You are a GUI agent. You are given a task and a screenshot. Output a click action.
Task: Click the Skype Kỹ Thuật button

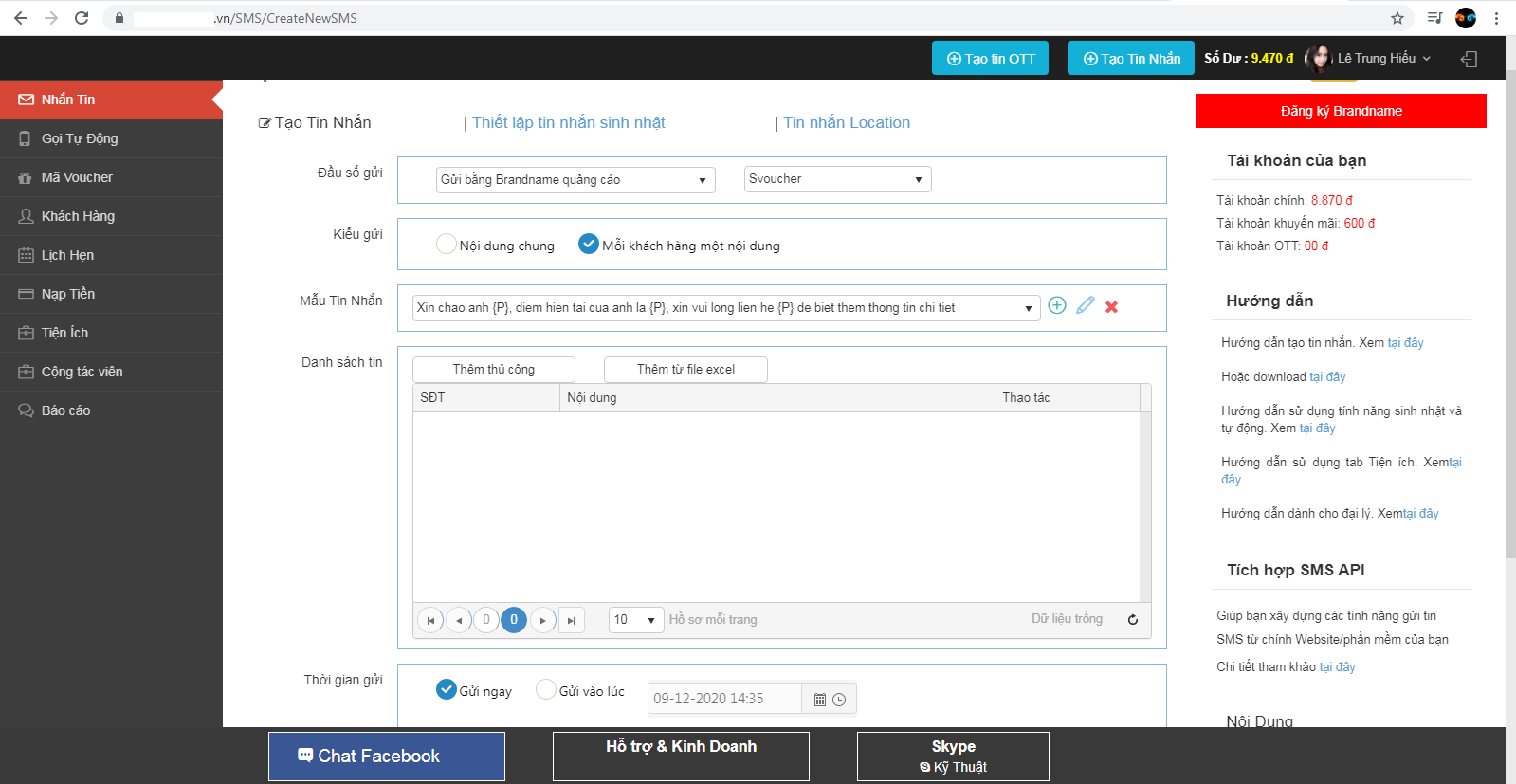[x=953, y=756]
